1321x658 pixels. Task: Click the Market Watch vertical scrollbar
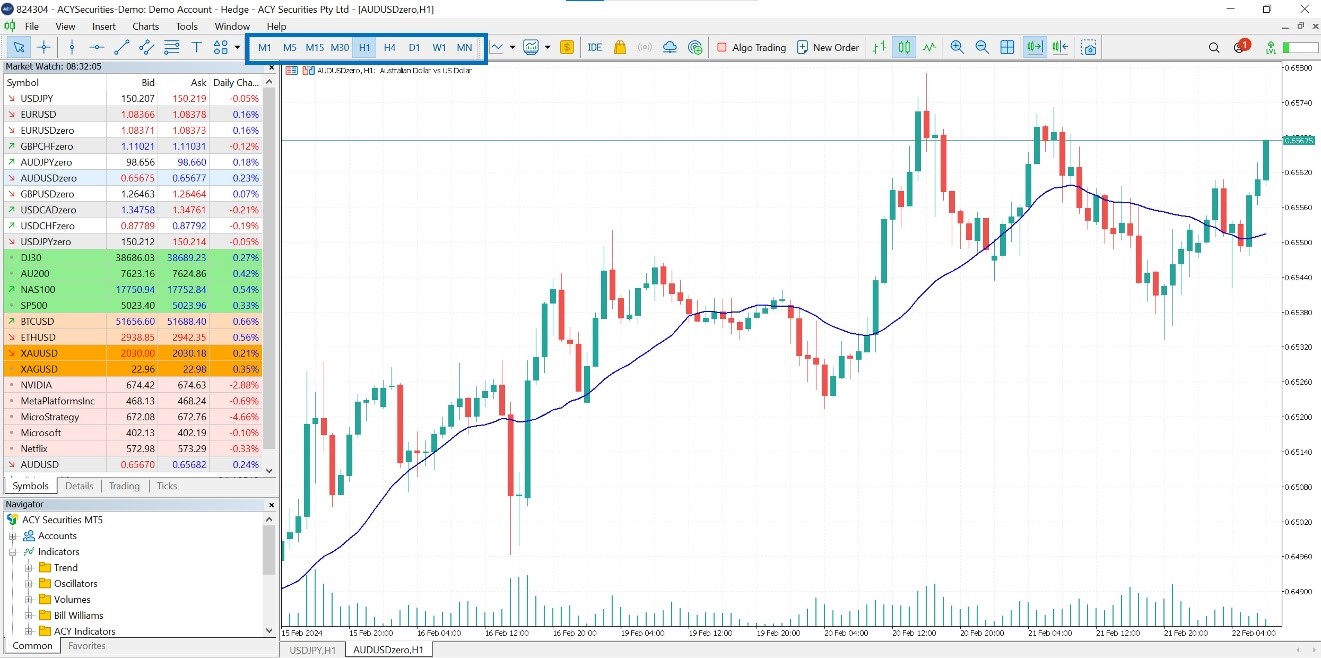[268, 270]
